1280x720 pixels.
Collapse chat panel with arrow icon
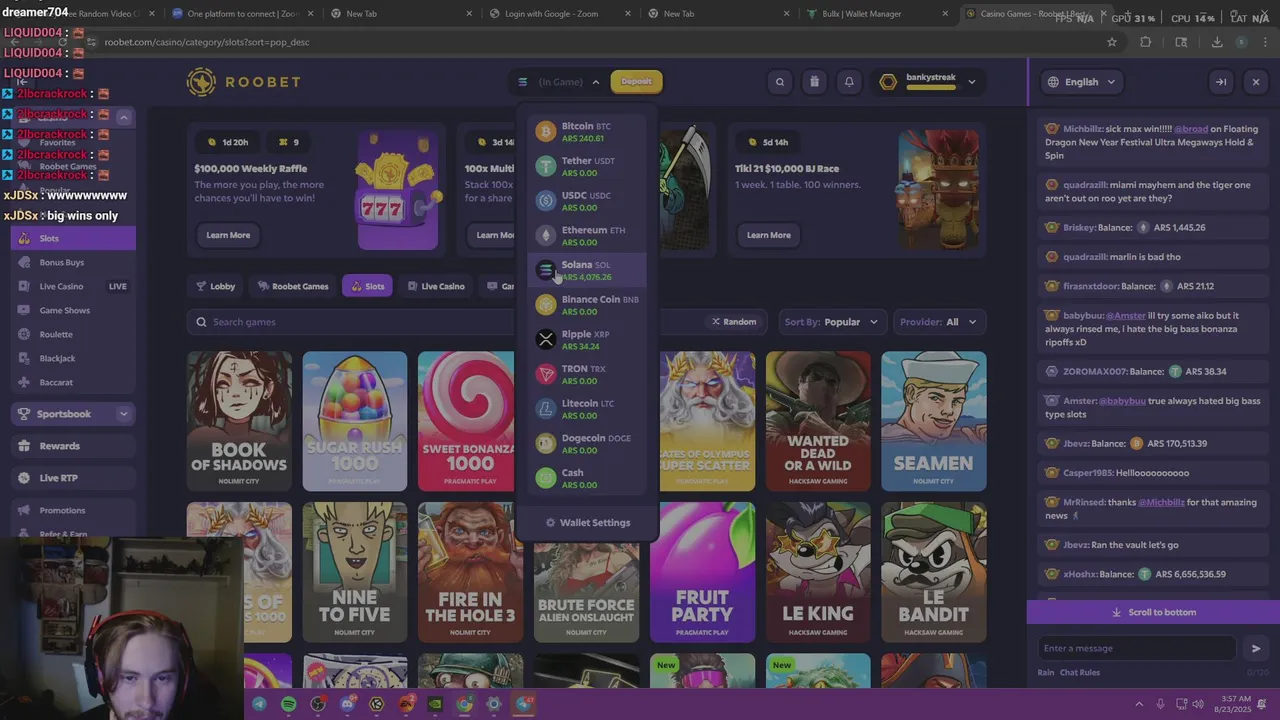pos(1221,82)
